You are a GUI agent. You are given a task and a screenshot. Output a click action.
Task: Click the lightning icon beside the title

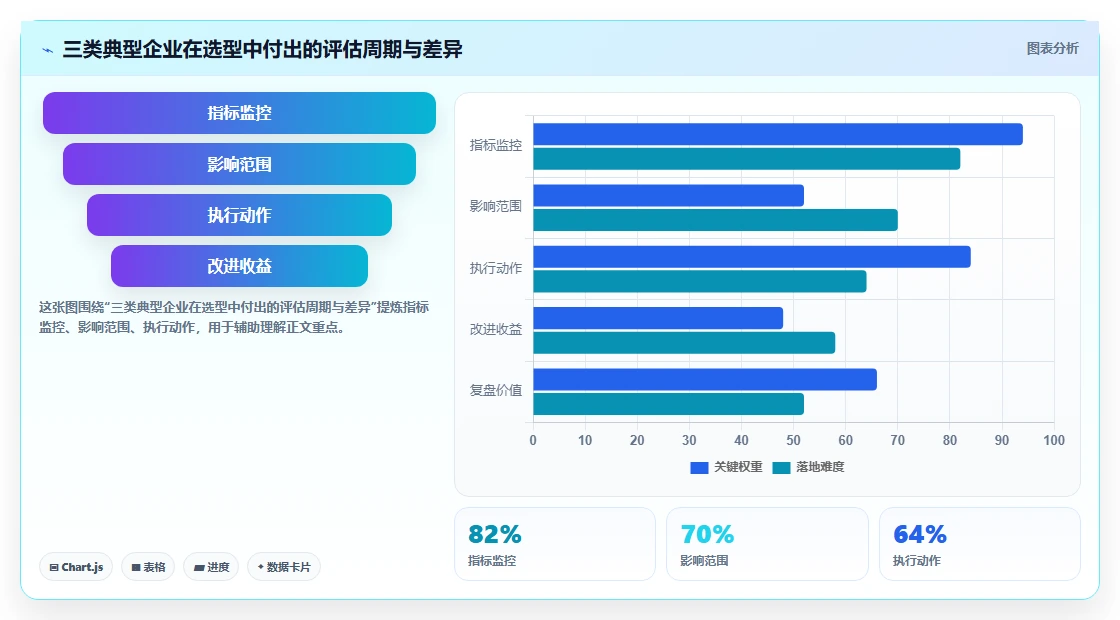(48, 50)
